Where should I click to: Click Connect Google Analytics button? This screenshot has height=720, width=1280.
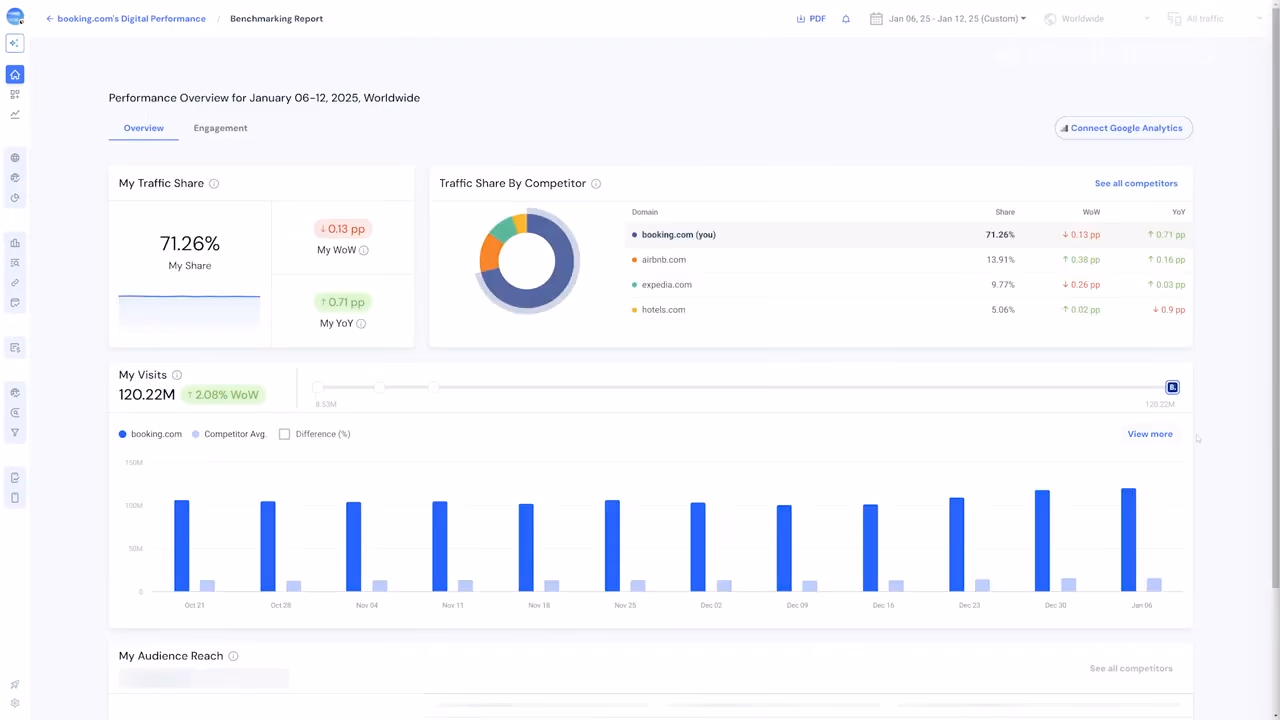pyautogui.click(x=1124, y=128)
